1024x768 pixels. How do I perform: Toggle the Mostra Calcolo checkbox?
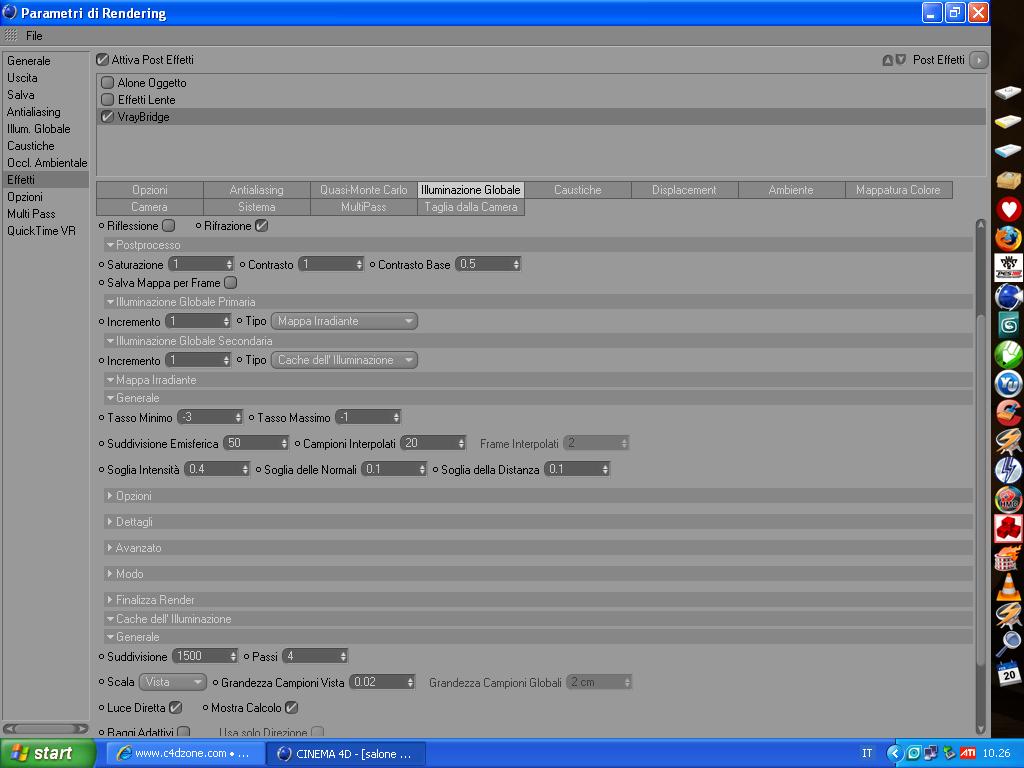point(292,707)
